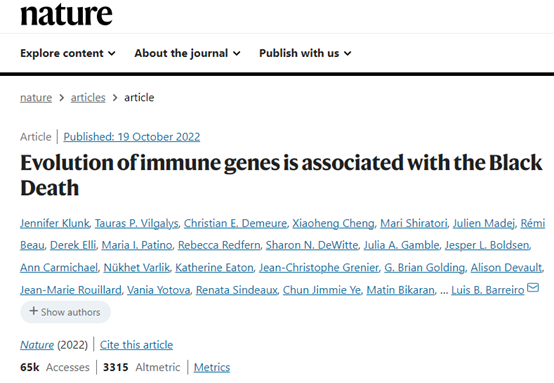Click author Jean-Marie Rouillard
Image resolution: width=554 pixels, height=383 pixels.
pos(71,290)
